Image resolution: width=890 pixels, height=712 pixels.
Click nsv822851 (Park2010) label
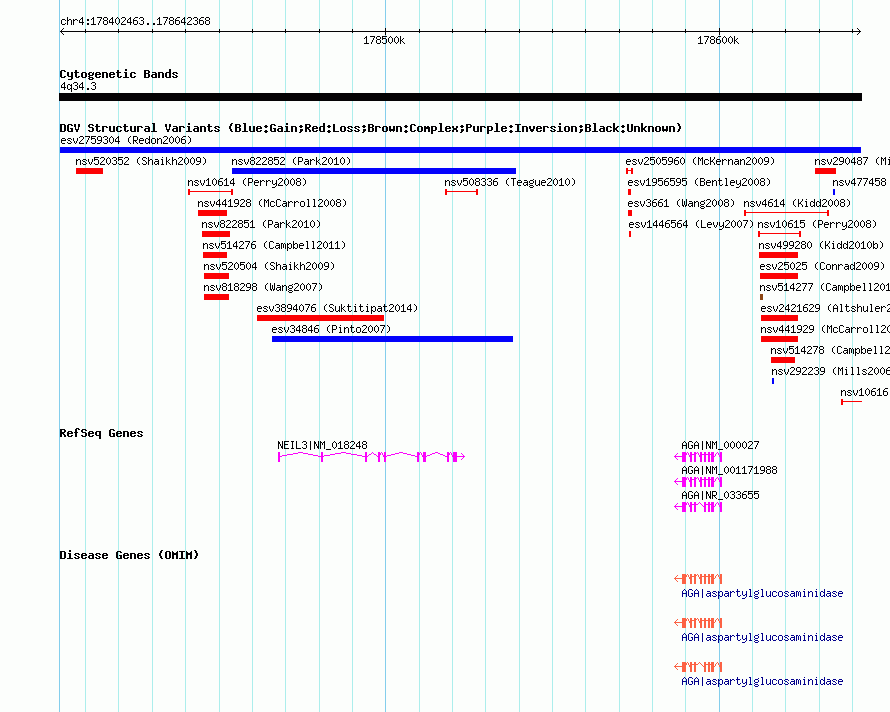[x=261, y=224]
